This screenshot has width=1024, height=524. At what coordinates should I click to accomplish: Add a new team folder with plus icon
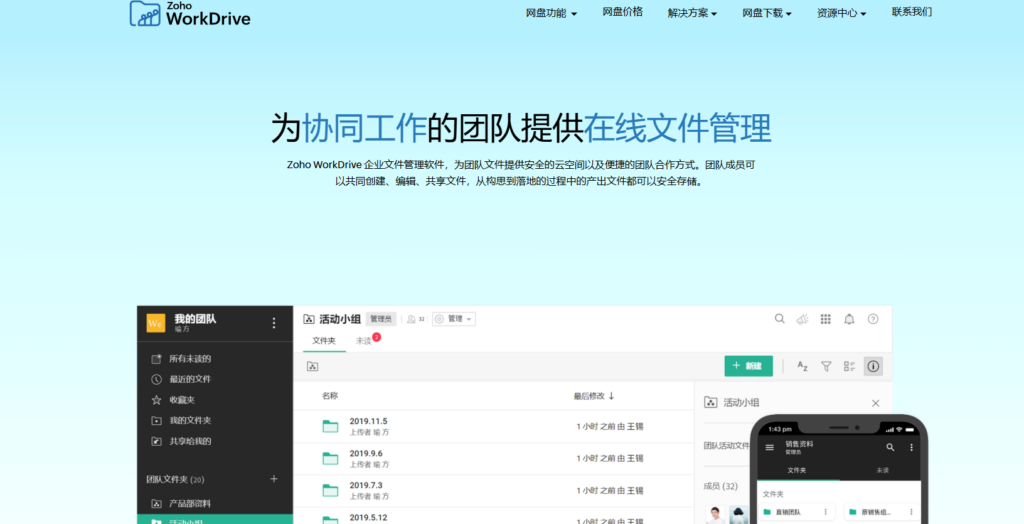click(x=274, y=479)
